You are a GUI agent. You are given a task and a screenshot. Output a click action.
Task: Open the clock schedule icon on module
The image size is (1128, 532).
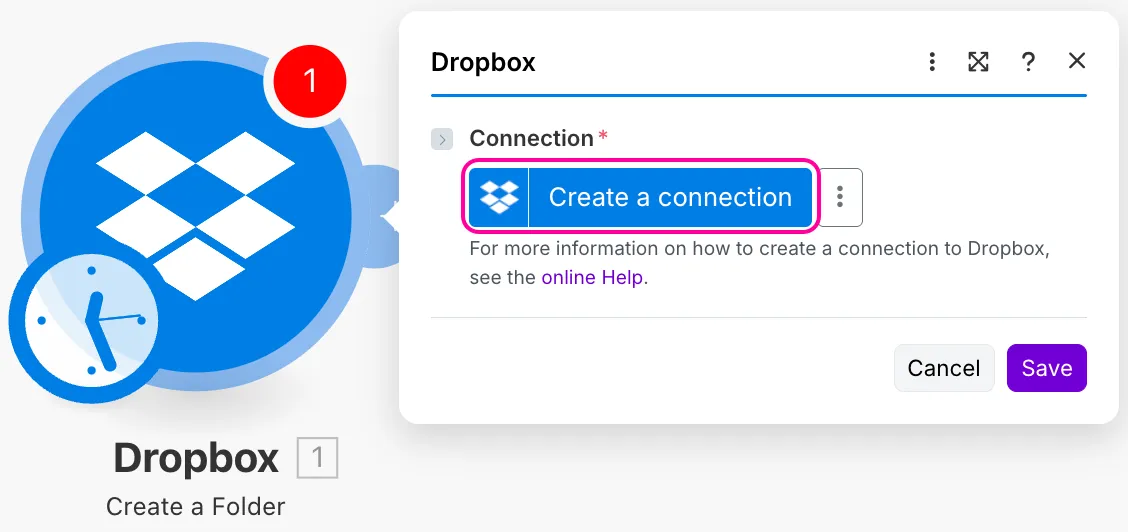[x=91, y=320]
